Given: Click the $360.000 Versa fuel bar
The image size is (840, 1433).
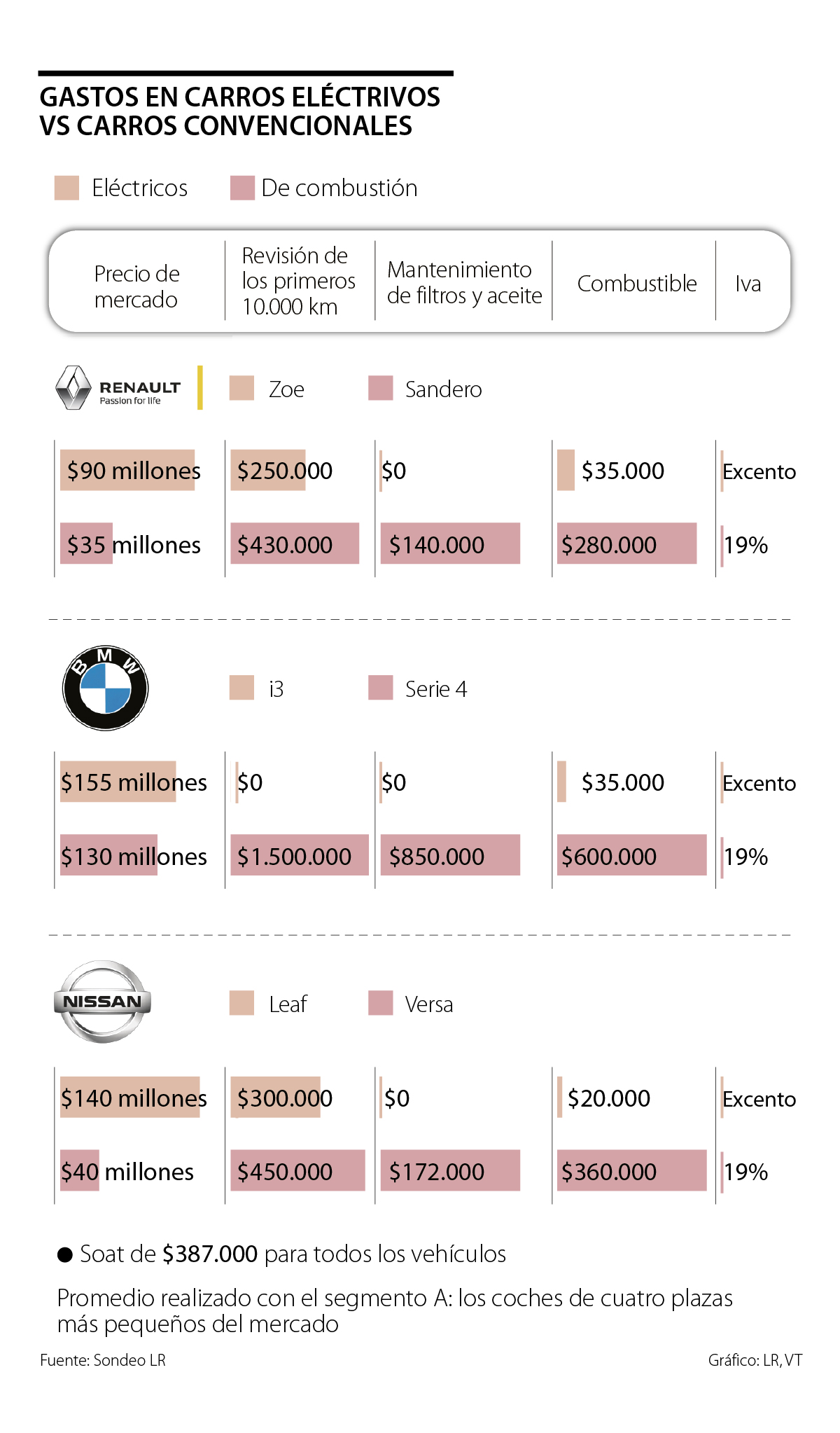Looking at the screenshot, I should [631, 1170].
